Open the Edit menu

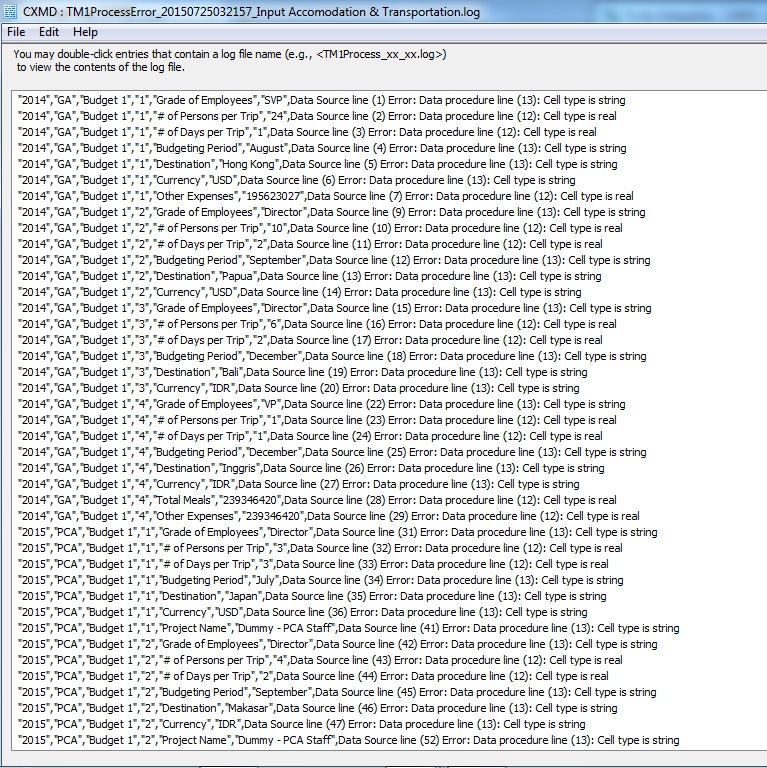click(48, 32)
